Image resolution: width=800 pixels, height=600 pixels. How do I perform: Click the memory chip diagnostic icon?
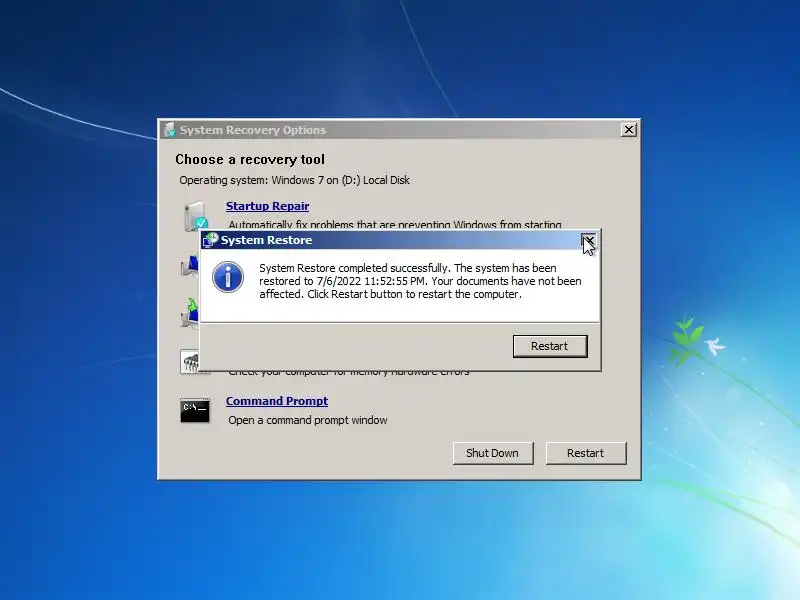189,362
